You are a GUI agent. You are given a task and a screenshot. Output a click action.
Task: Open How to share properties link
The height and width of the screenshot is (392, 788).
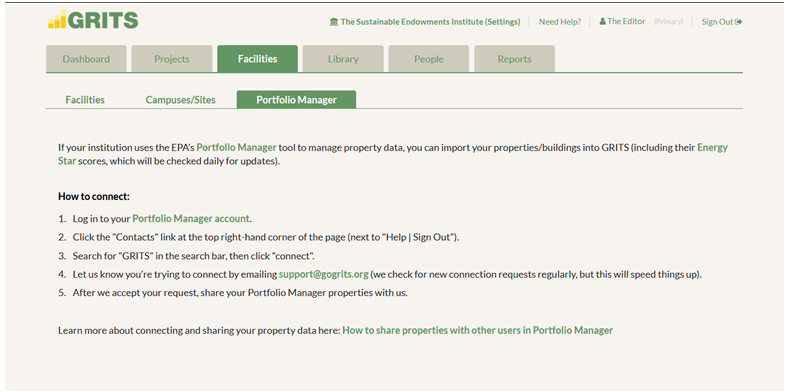pyautogui.click(x=477, y=330)
